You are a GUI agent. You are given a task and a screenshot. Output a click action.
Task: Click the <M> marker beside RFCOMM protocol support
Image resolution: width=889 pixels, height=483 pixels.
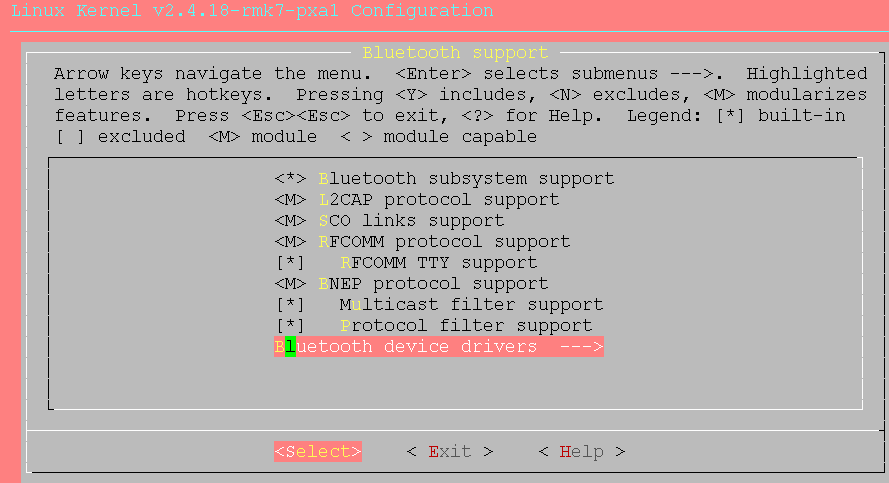[290, 242]
